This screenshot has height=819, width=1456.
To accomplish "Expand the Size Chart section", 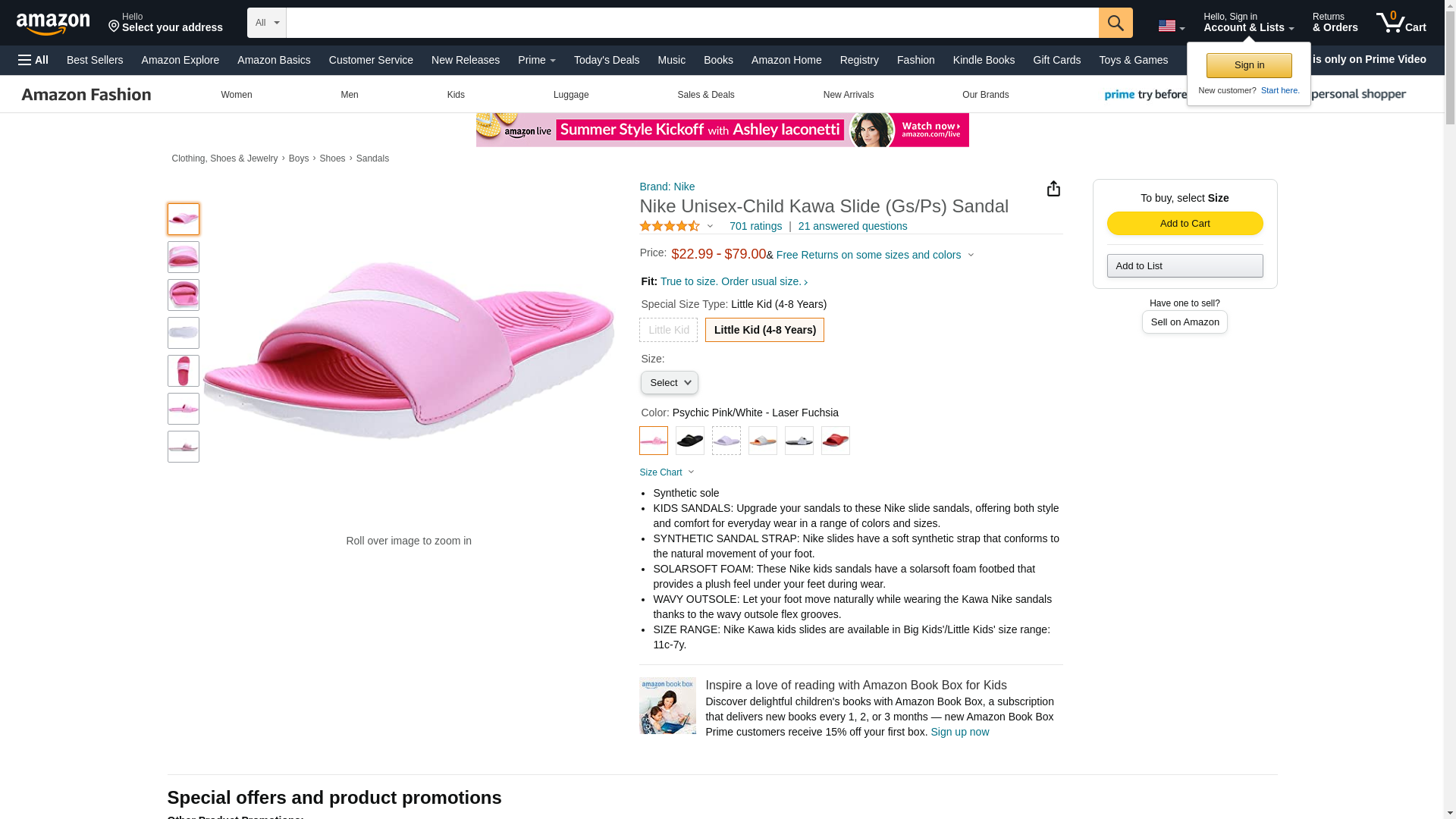I will click(667, 472).
